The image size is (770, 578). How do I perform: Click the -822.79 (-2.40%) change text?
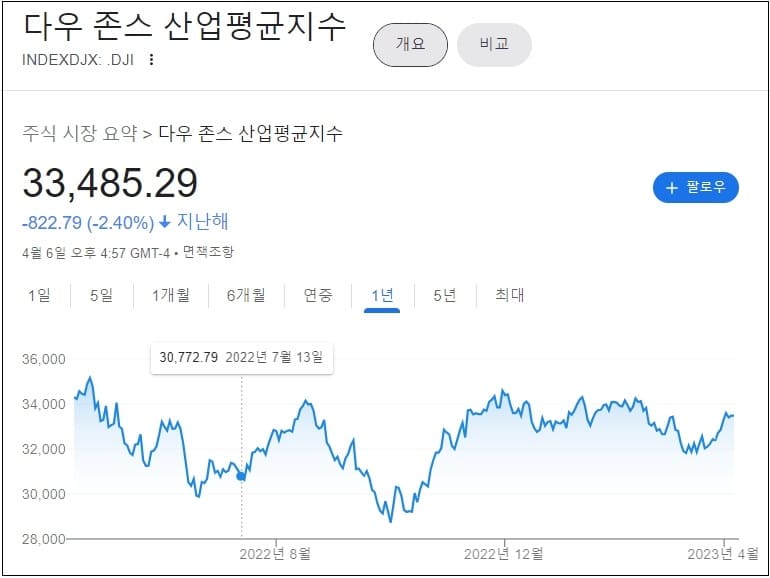coord(88,223)
